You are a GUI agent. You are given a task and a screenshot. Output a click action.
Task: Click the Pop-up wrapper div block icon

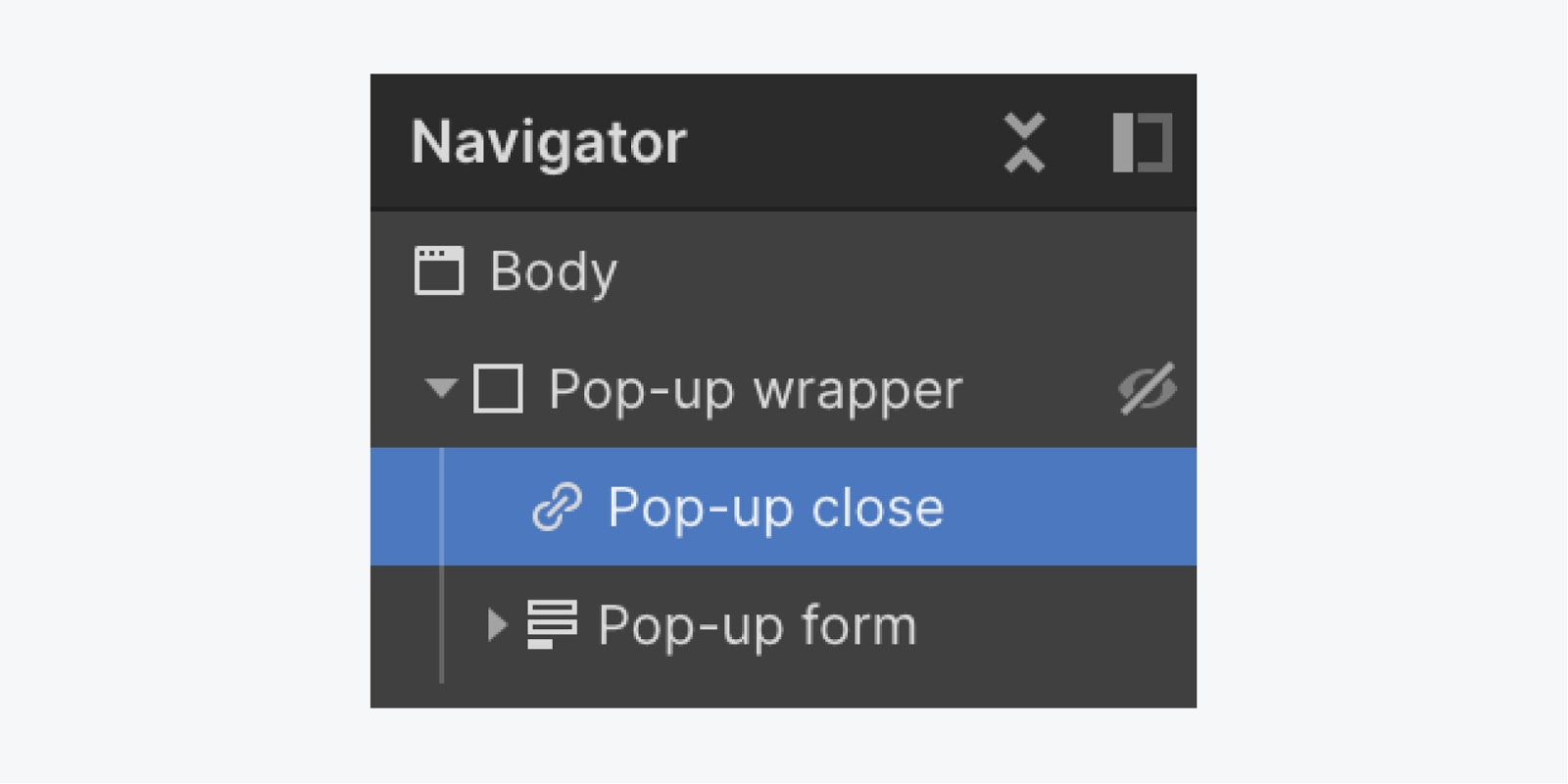click(498, 389)
